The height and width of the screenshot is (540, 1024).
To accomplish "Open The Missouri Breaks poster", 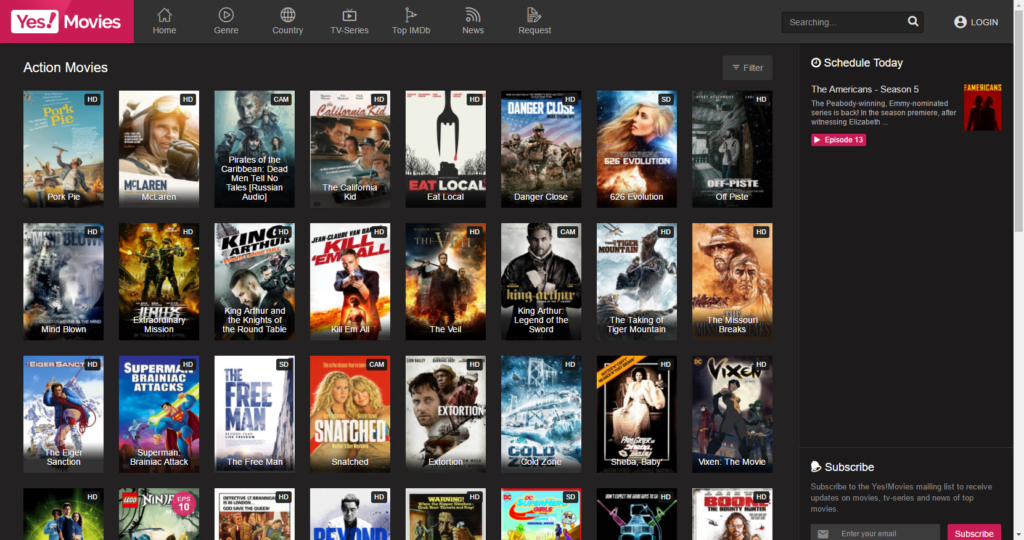I will 732,281.
